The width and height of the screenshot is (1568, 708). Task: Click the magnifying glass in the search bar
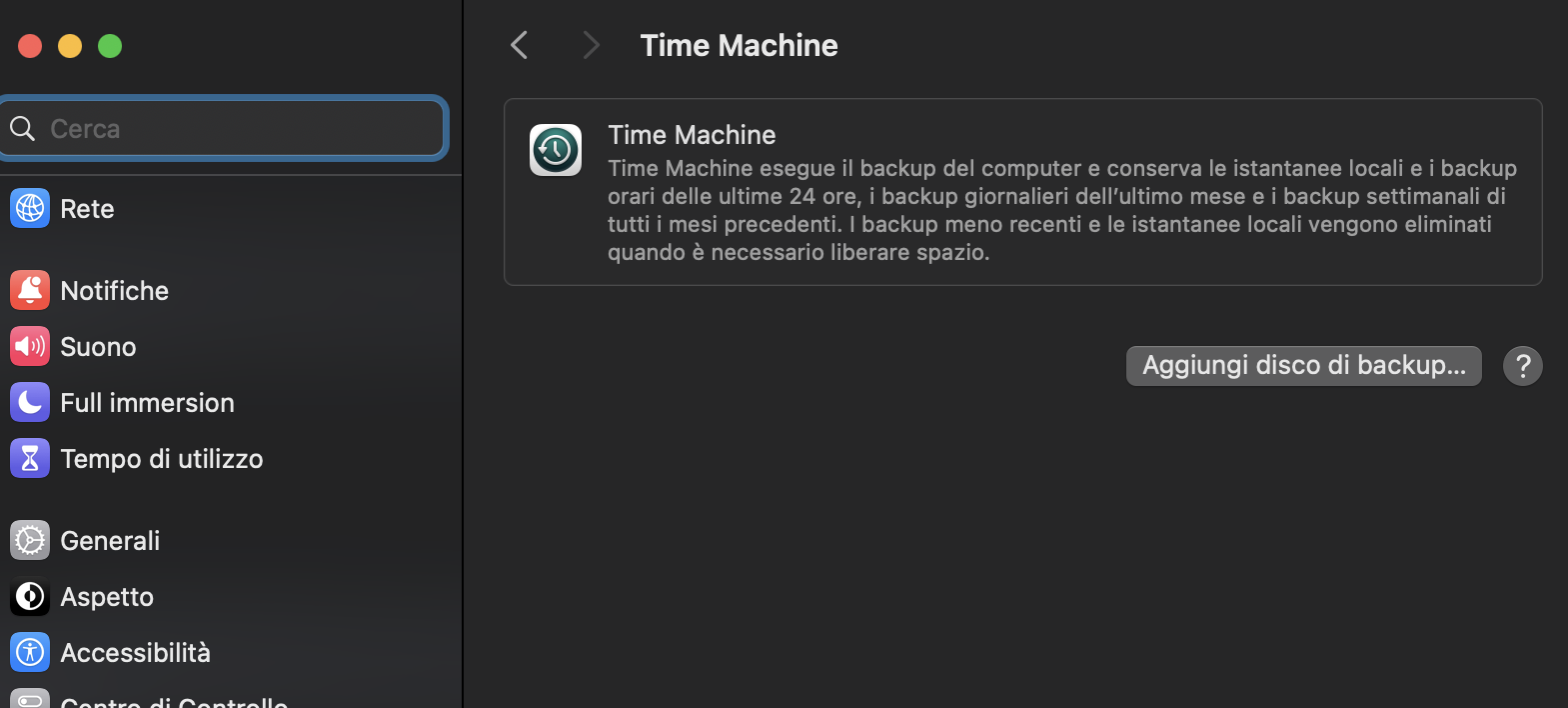(22, 128)
